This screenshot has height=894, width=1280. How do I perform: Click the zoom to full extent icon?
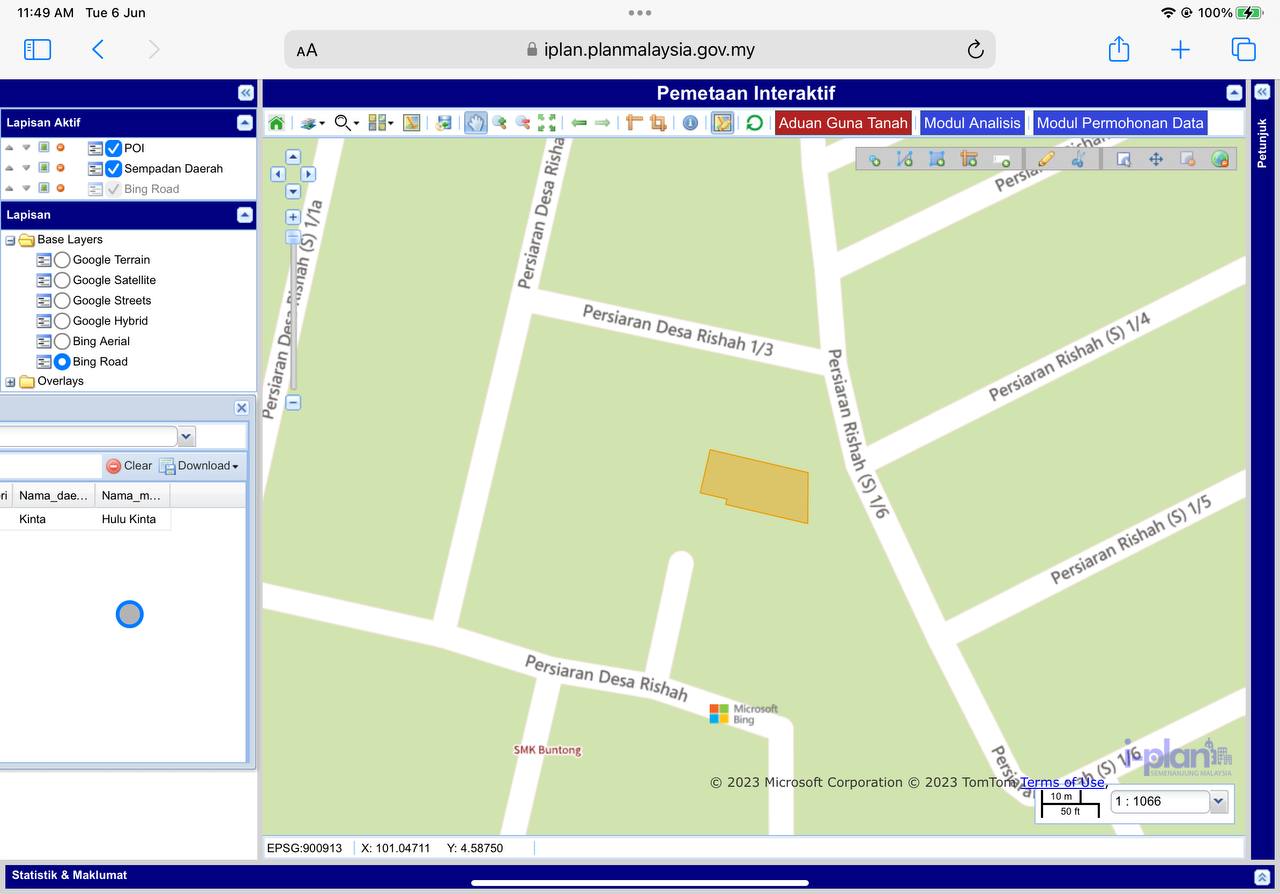tap(547, 123)
